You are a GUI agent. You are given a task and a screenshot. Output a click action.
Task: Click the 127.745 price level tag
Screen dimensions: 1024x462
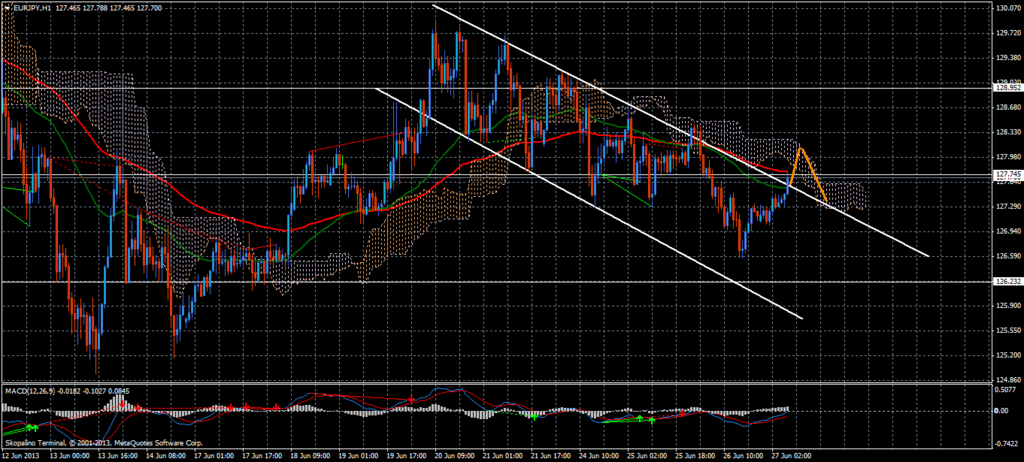(1006, 175)
